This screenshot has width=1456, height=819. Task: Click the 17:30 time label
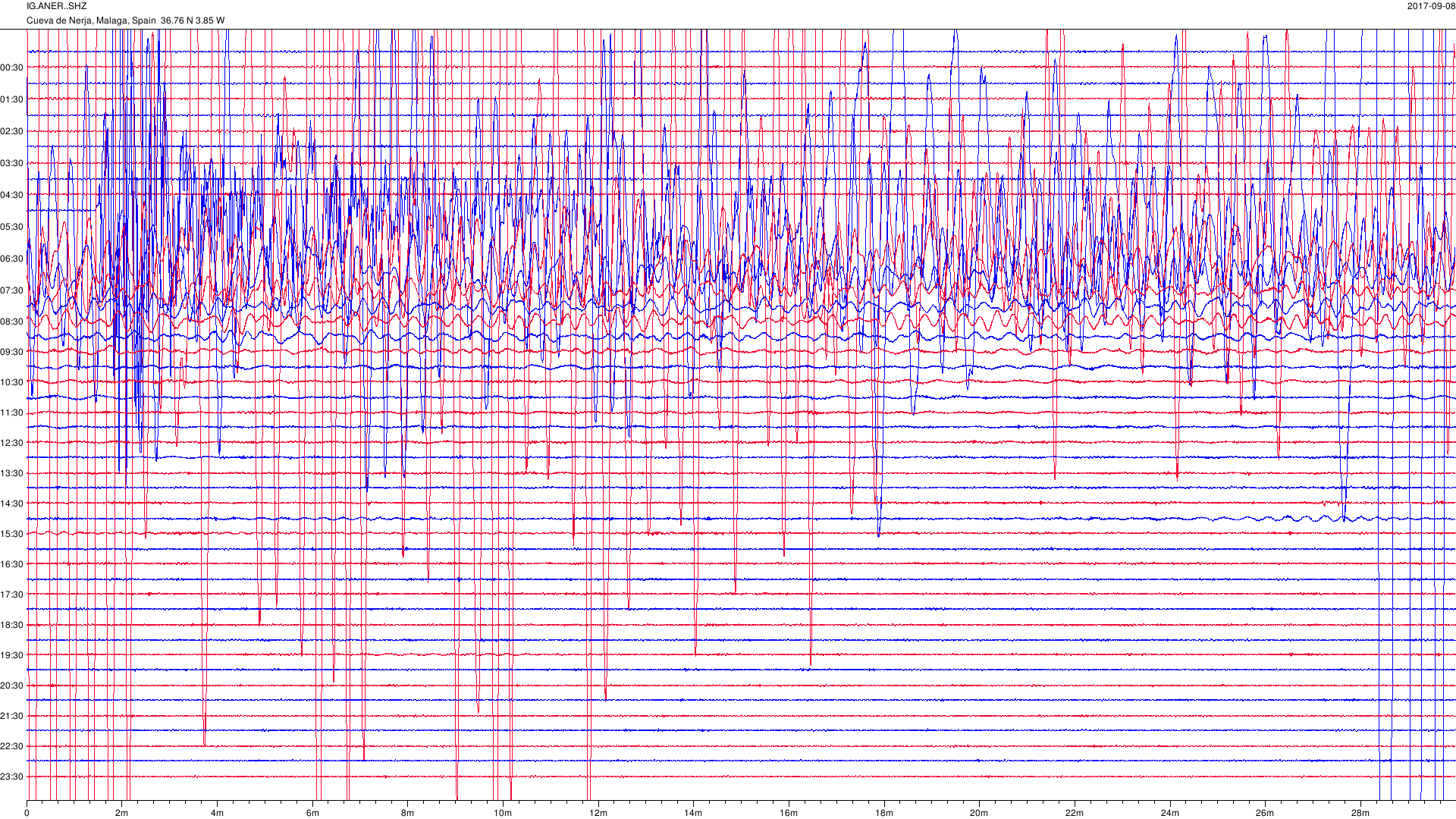coord(12,595)
